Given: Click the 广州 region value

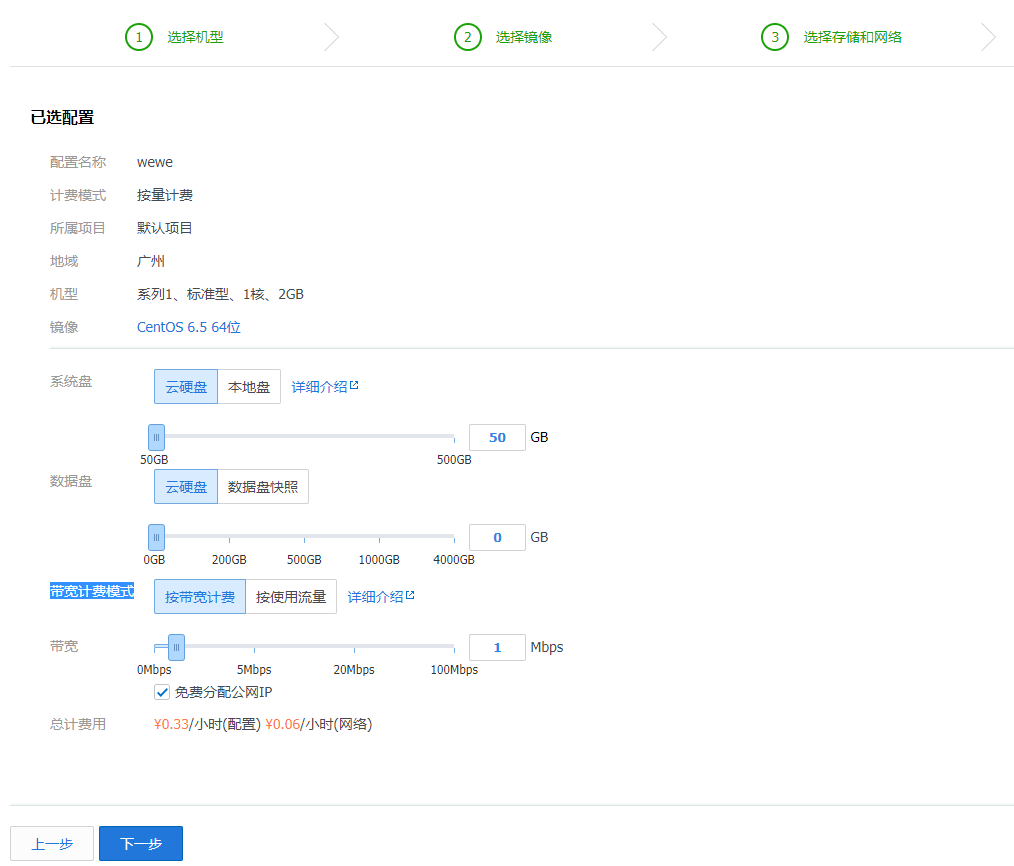Looking at the screenshot, I should [x=151, y=261].
